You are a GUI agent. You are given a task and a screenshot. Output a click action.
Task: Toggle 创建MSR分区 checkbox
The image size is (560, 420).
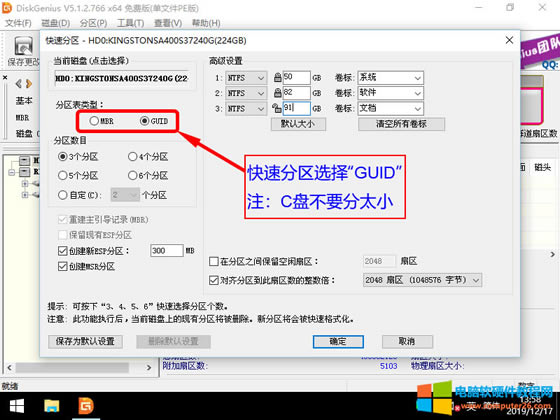tap(62, 266)
